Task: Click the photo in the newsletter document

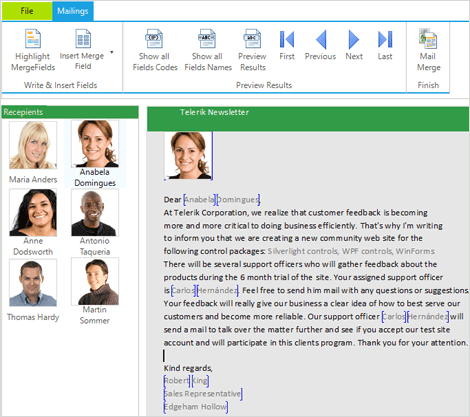Action: click(189, 156)
